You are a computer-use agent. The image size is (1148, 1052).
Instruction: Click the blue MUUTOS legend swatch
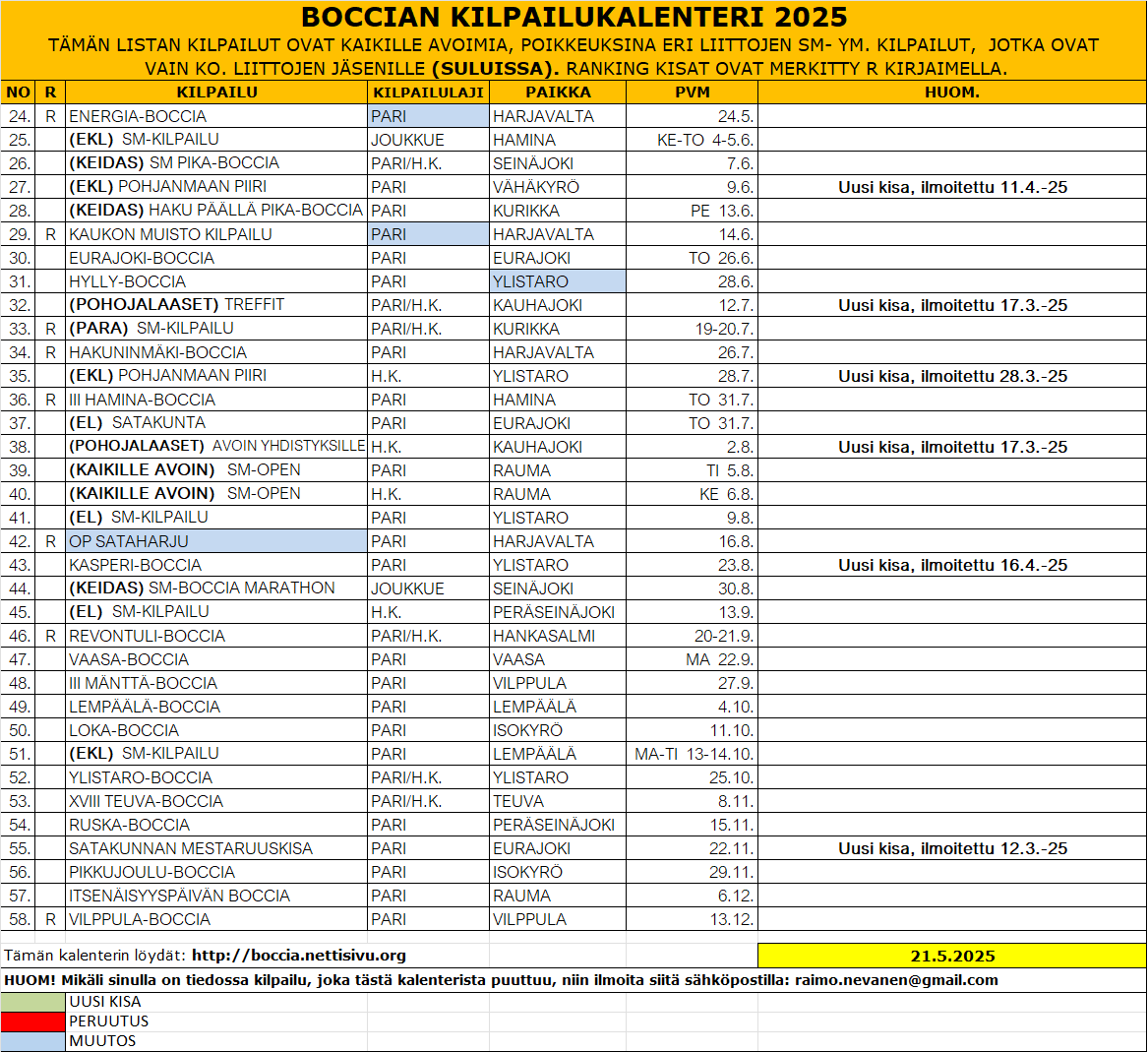(32, 1041)
